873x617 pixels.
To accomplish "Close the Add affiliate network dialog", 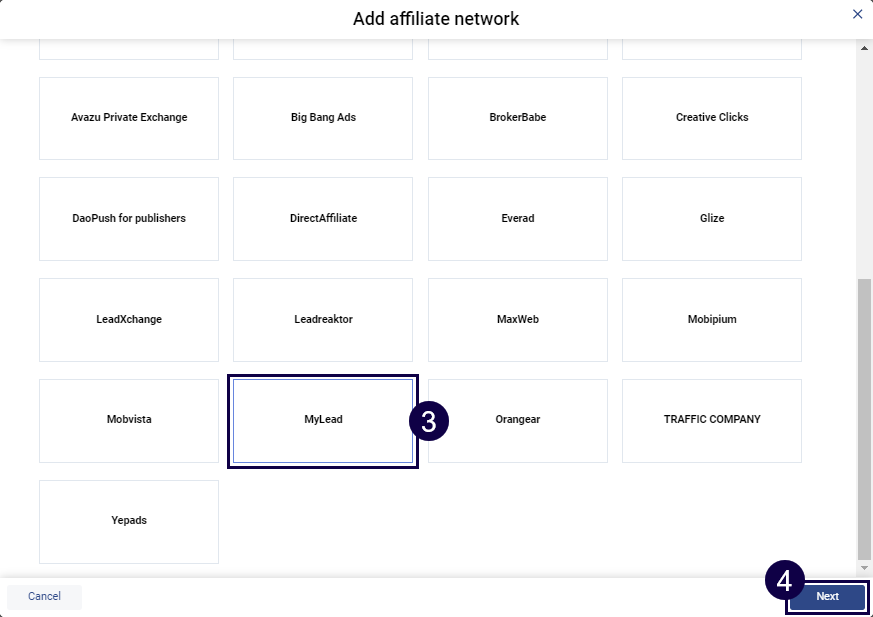I will 857,14.
